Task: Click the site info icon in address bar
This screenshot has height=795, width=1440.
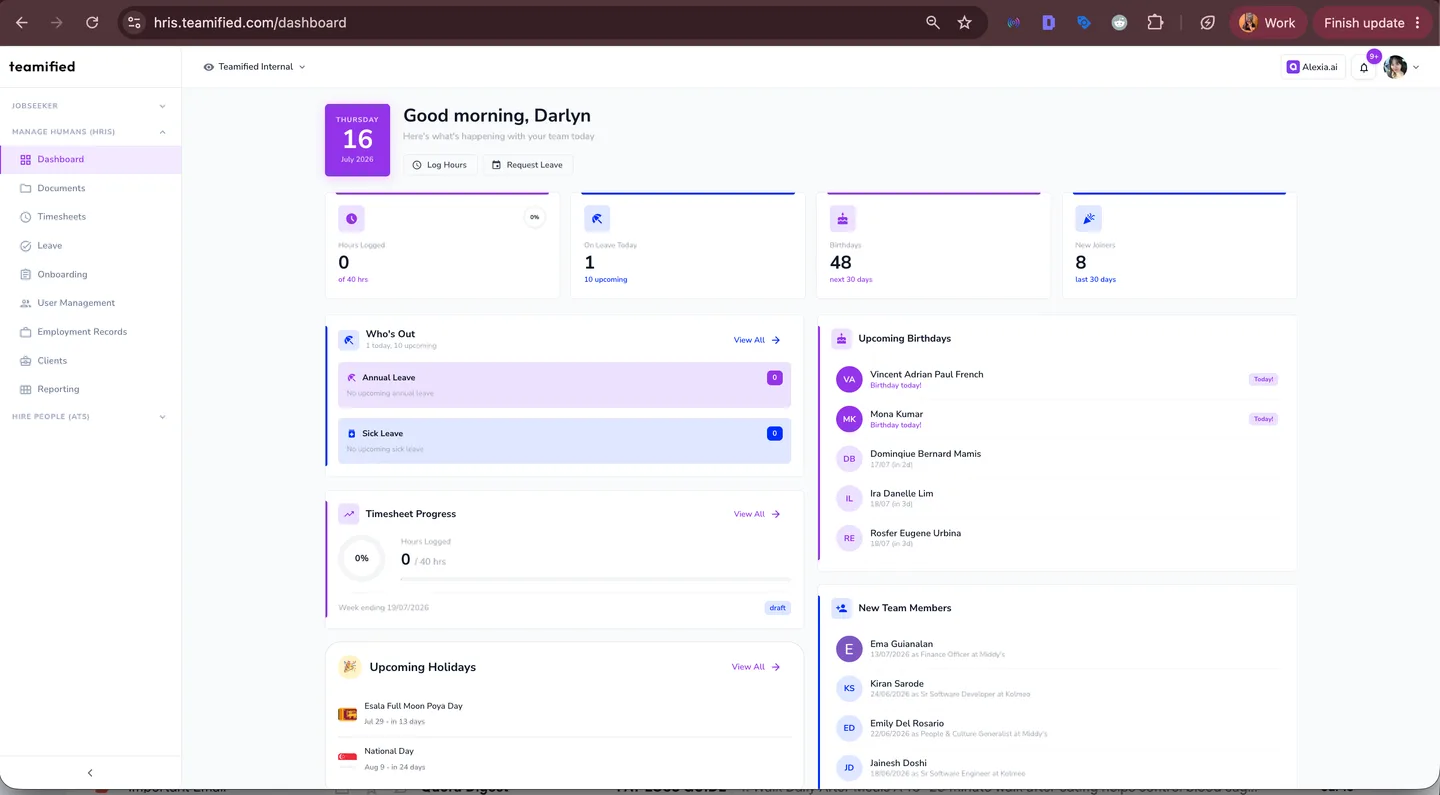Action: tap(134, 22)
